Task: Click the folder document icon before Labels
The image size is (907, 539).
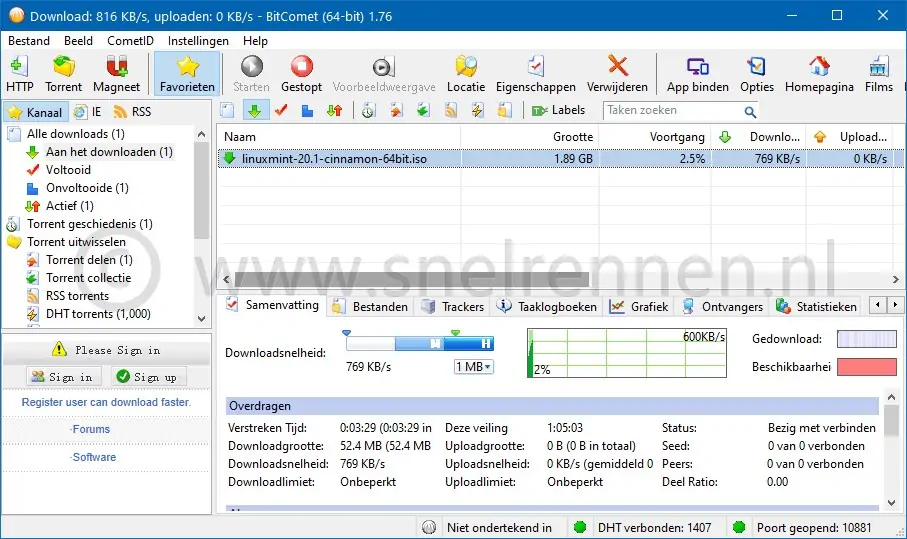Action: [x=504, y=110]
